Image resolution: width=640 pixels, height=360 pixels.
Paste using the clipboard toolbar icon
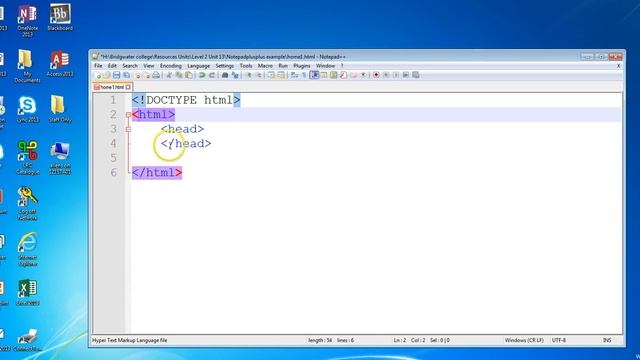point(189,75)
